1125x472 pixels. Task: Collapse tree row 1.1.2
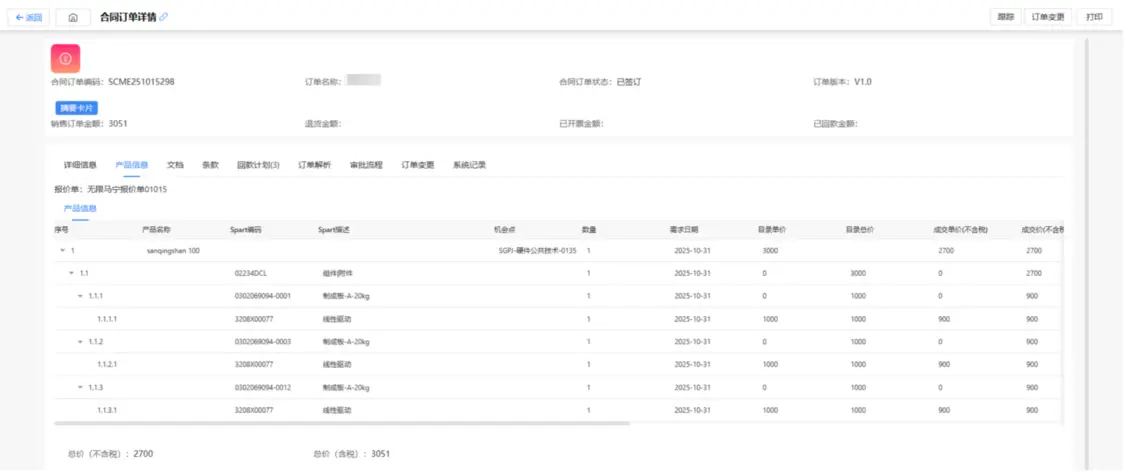tap(80, 342)
